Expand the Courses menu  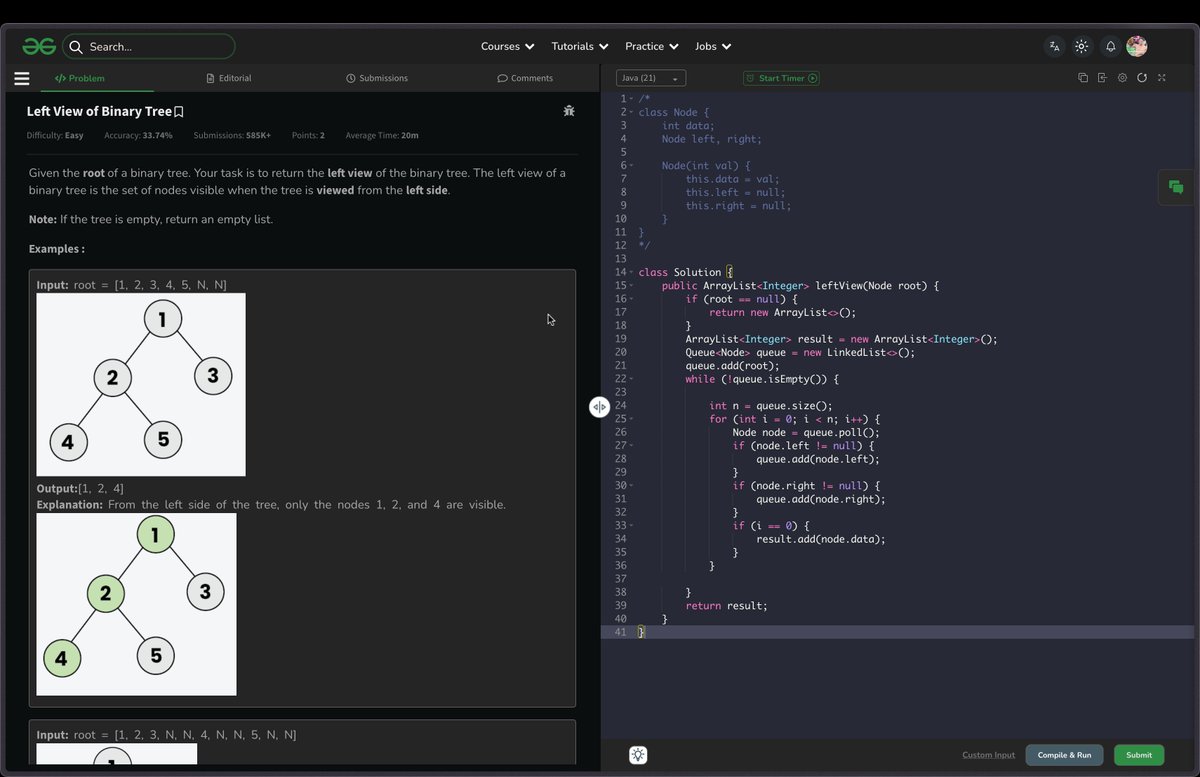pos(507,46)
